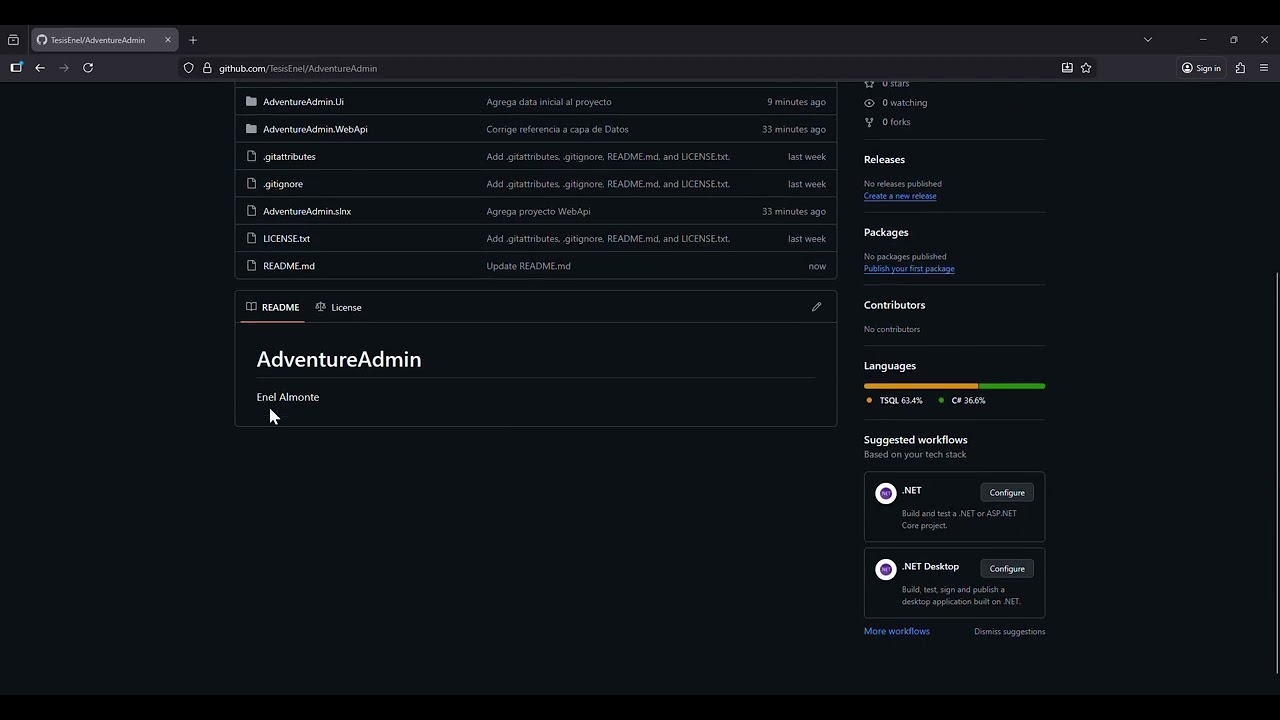Click More workflows link
This screenshot has width=1280, height=720.
897,631
